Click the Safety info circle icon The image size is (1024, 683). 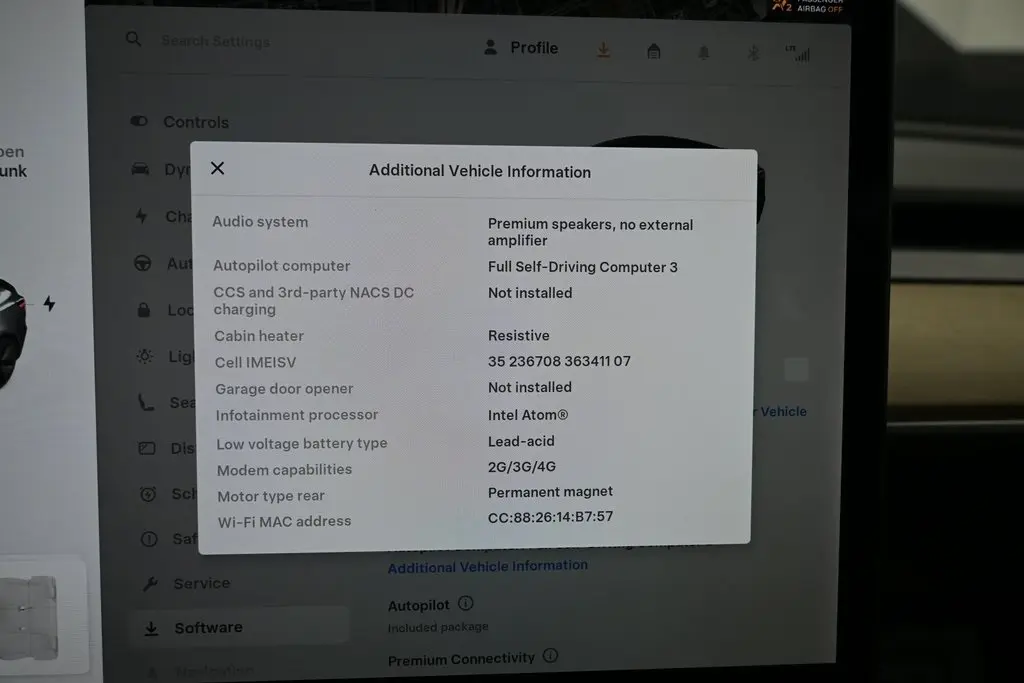(149, 539)
